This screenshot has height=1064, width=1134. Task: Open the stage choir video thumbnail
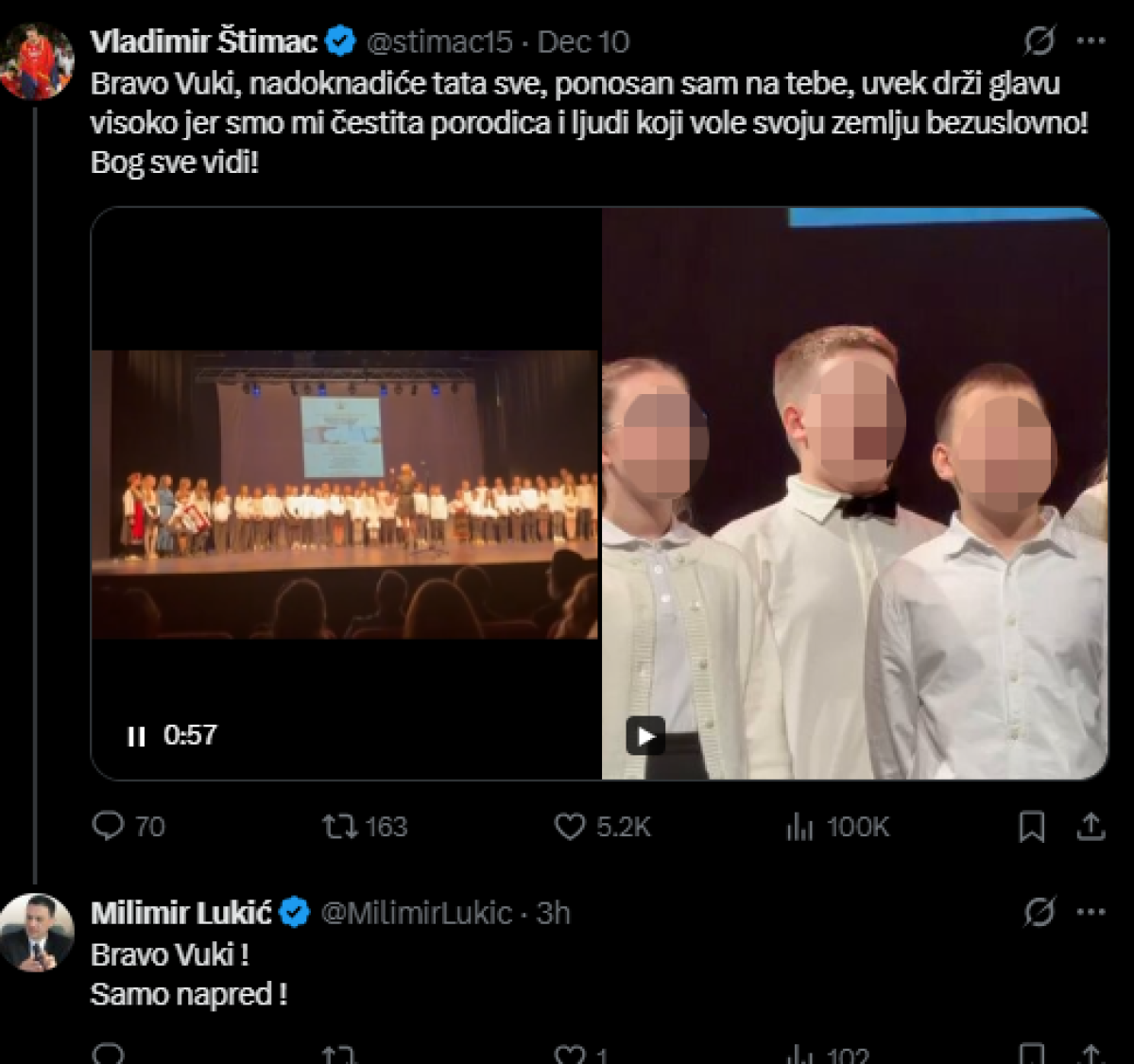click(345, 491)
